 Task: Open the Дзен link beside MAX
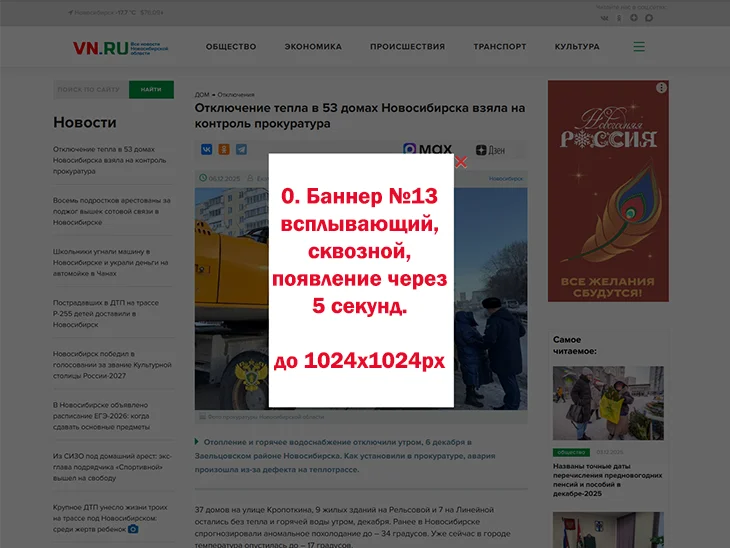pyautogui.click(x=490, y=150)
